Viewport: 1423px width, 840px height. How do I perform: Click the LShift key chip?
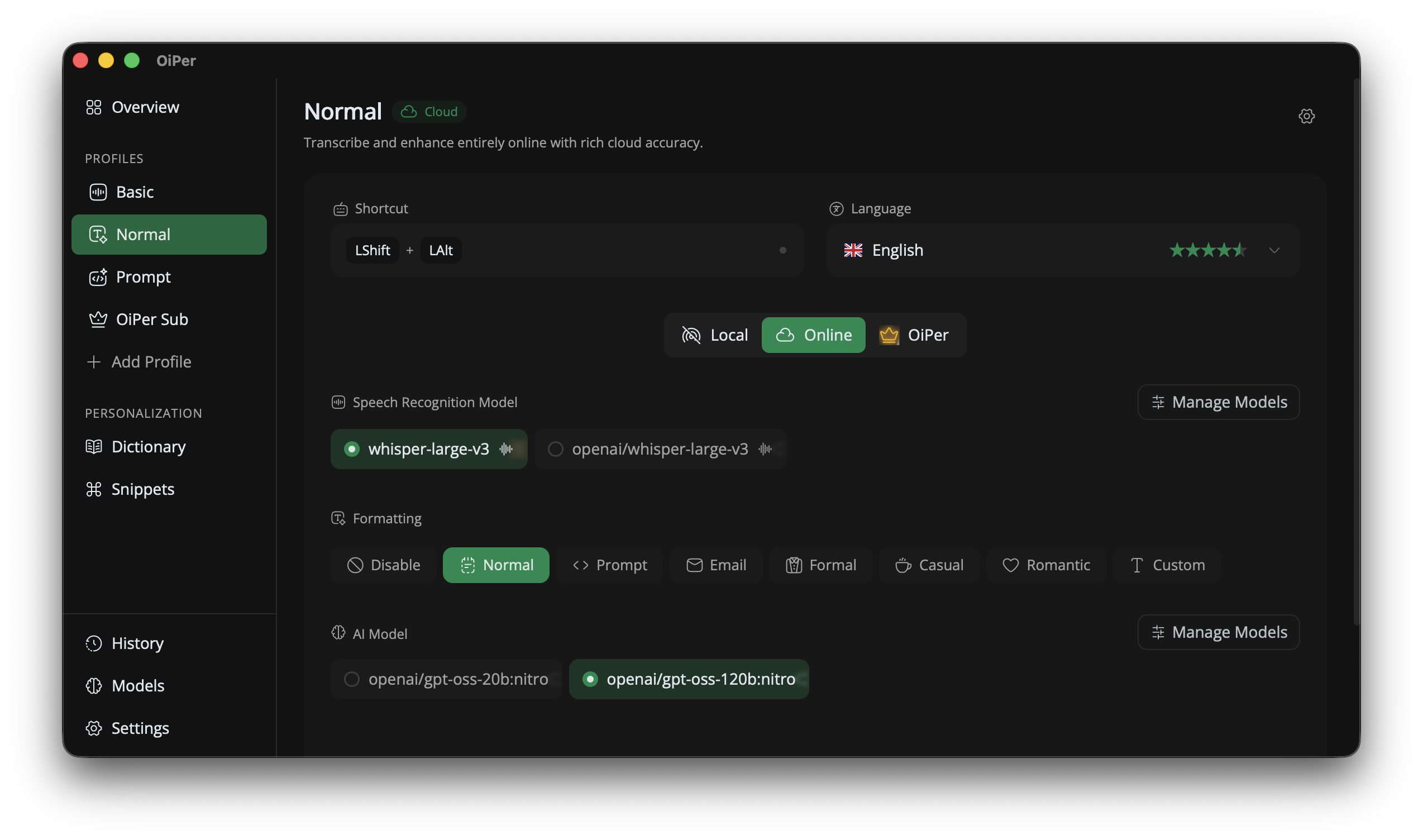[x=373, y=250]
